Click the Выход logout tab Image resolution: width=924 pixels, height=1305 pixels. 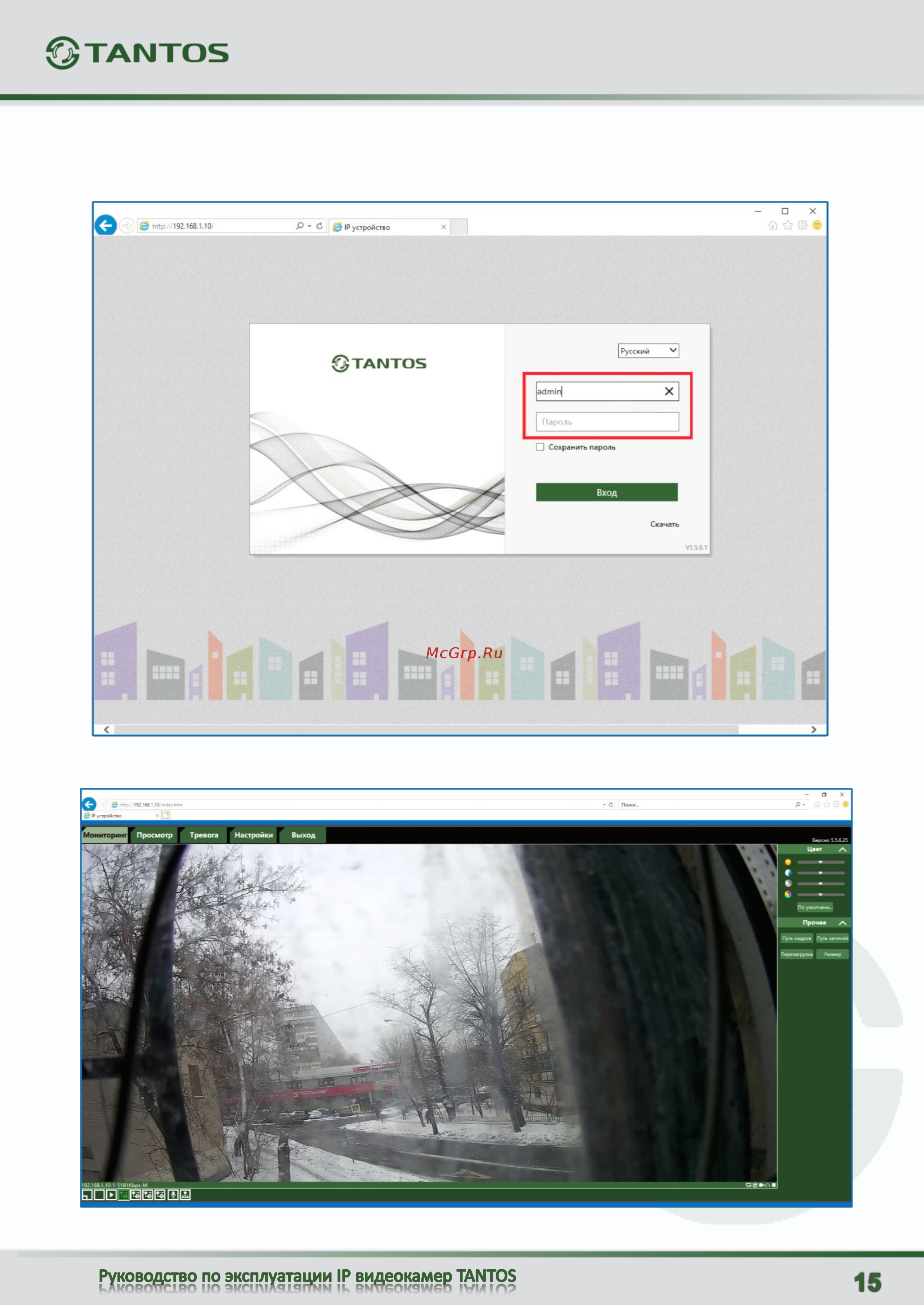(303, 835)
